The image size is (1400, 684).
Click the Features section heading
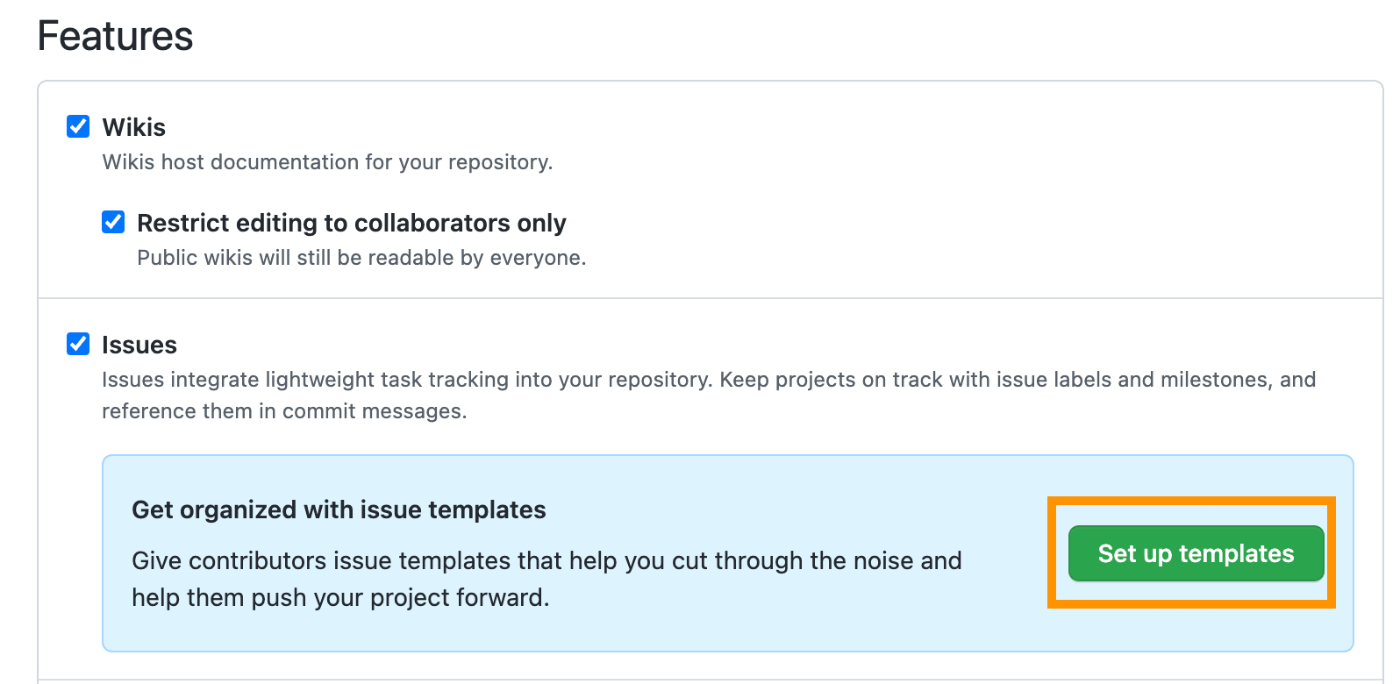coord(115,36)
